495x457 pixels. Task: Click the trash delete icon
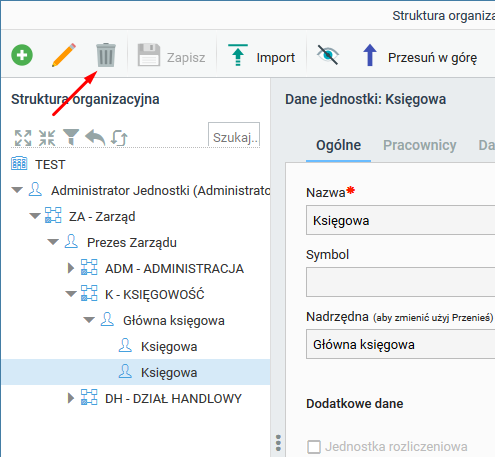click(106, 55)
